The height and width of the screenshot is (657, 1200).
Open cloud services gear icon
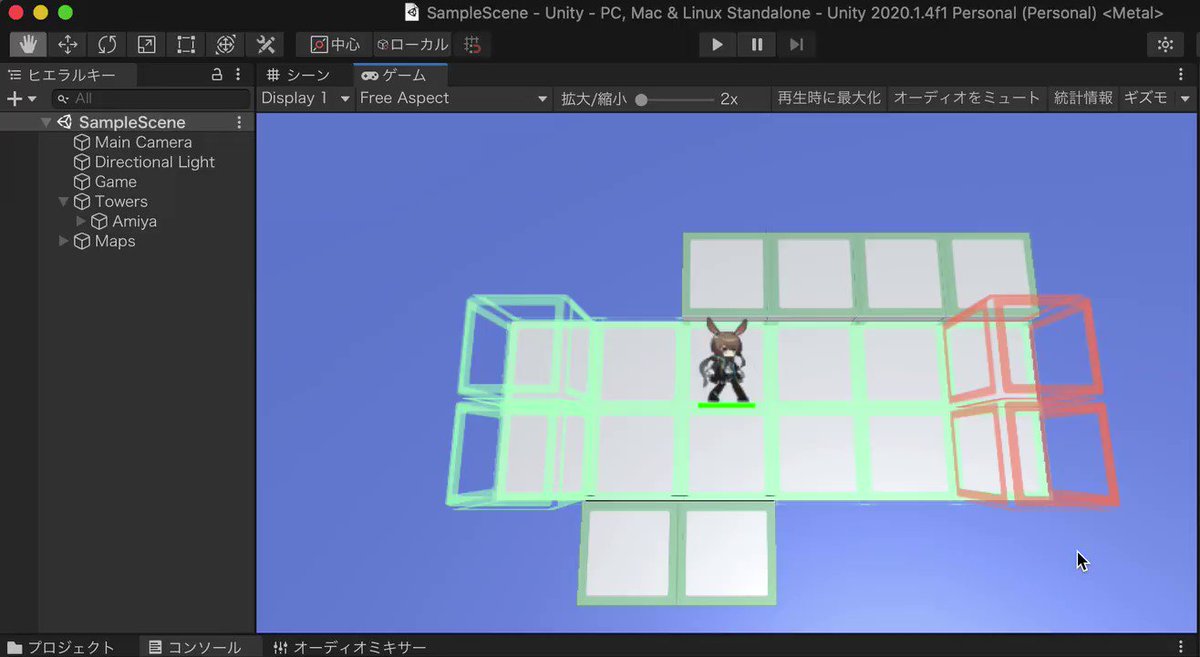pyautogui.click(x=1165, y=44)
